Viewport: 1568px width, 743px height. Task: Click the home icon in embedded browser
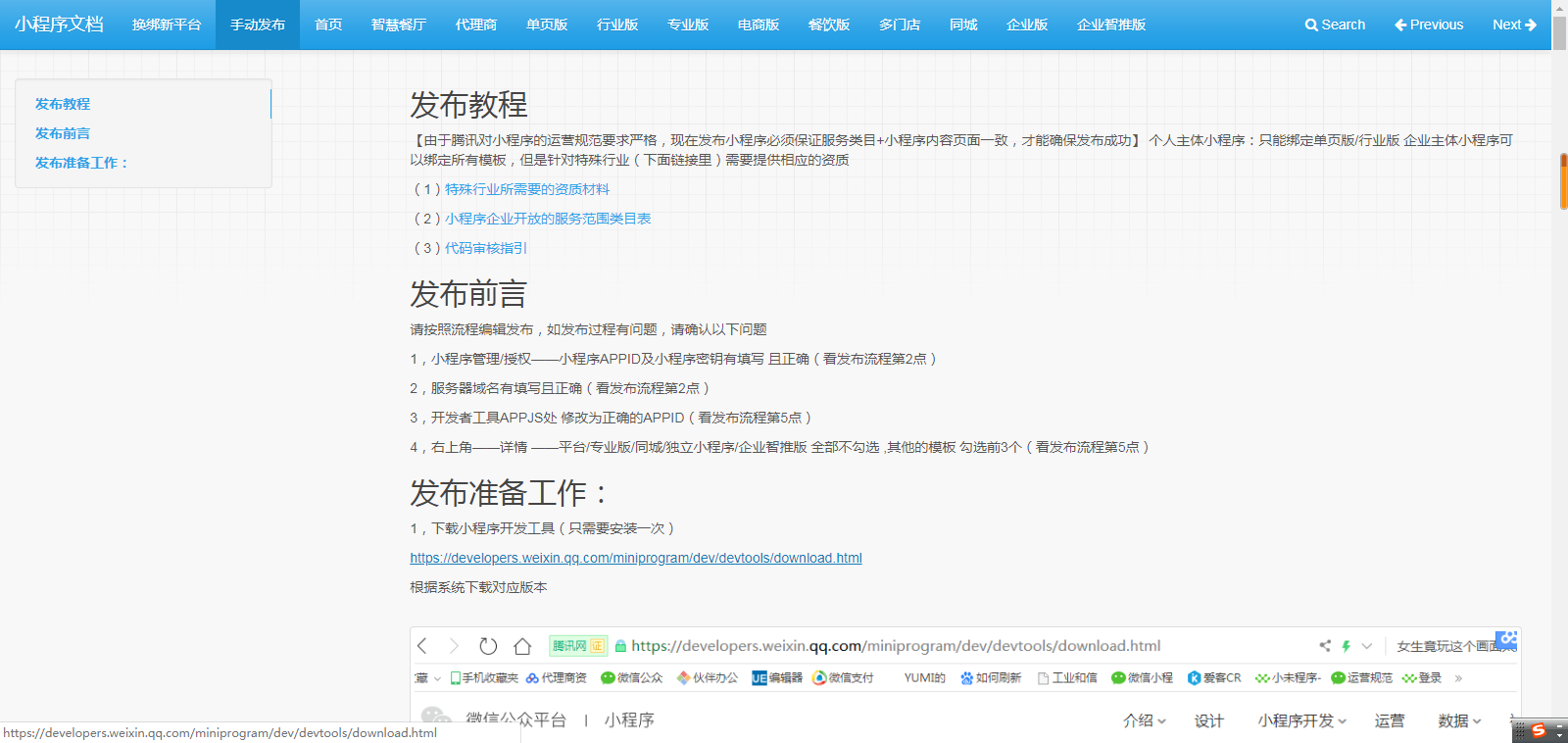(x=522, y=646)
